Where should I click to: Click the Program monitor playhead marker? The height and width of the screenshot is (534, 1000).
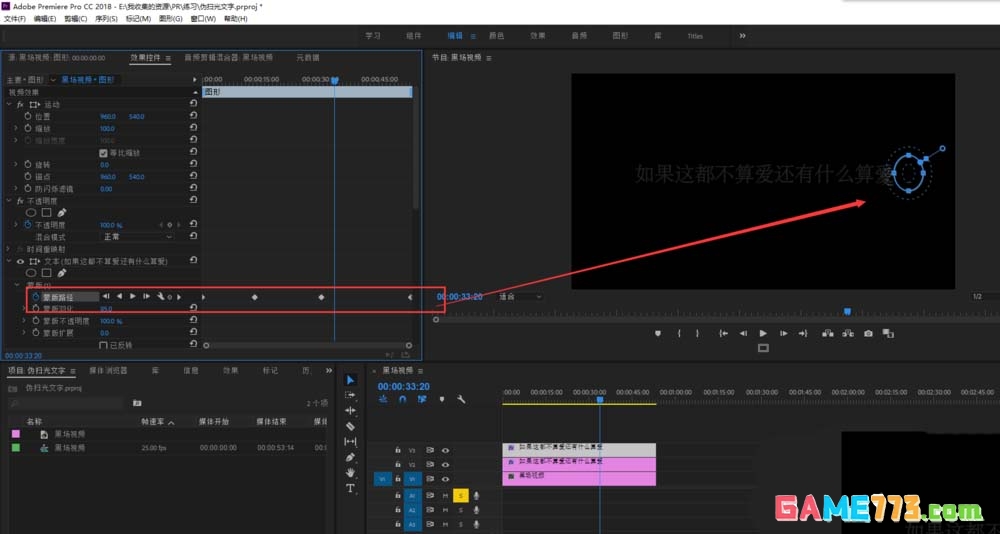click(x=847, y=311)
